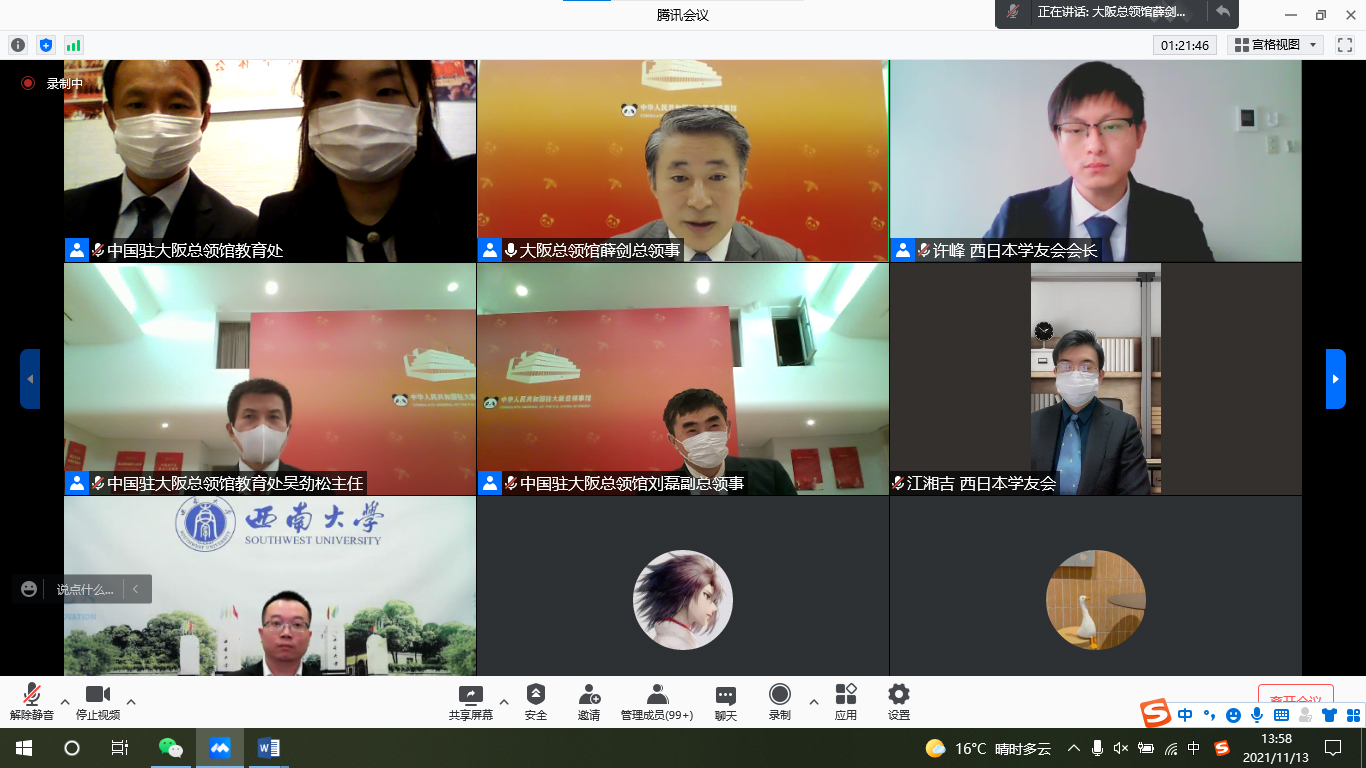Click the blue security shield icon

(46, 45)
